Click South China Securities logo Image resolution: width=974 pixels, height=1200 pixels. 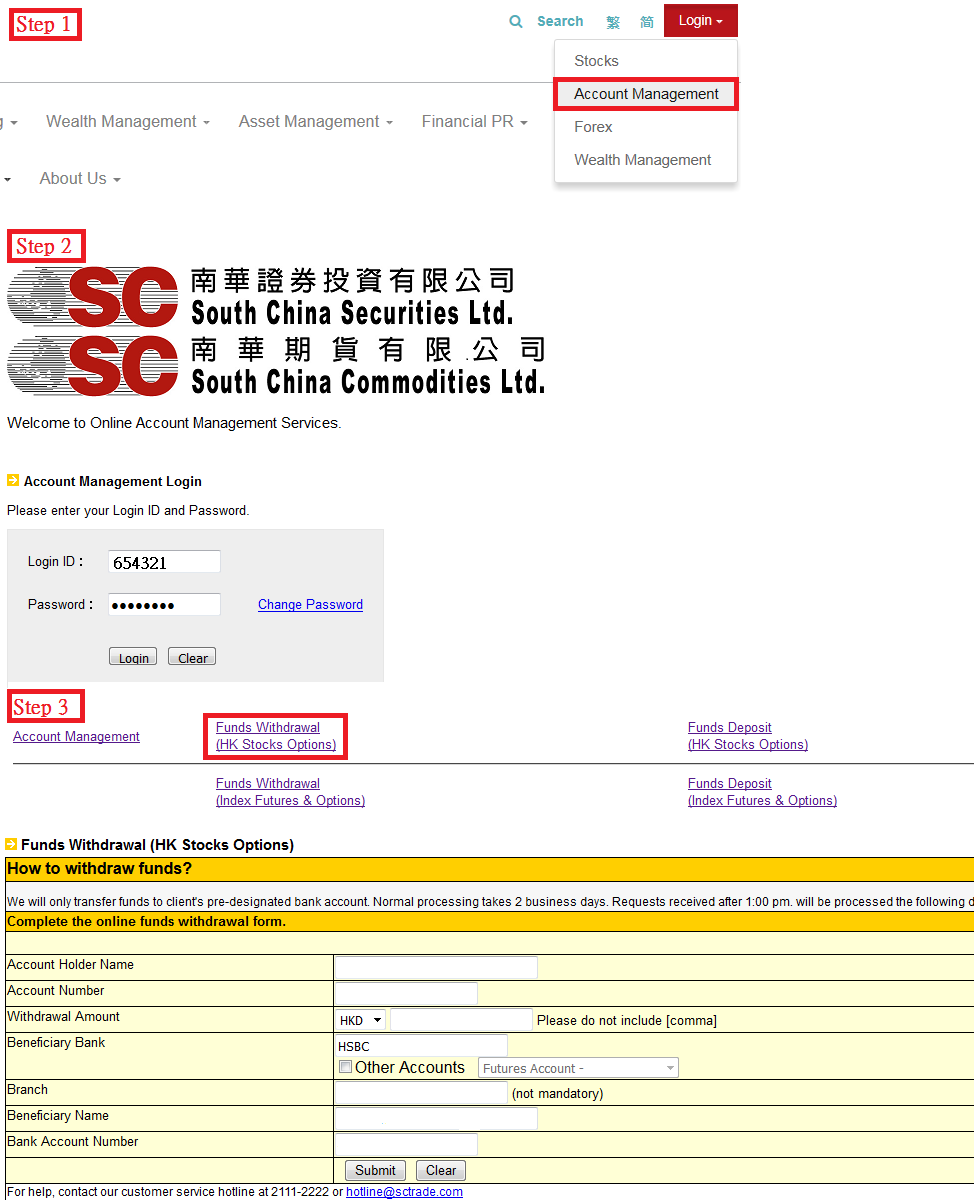262,297
